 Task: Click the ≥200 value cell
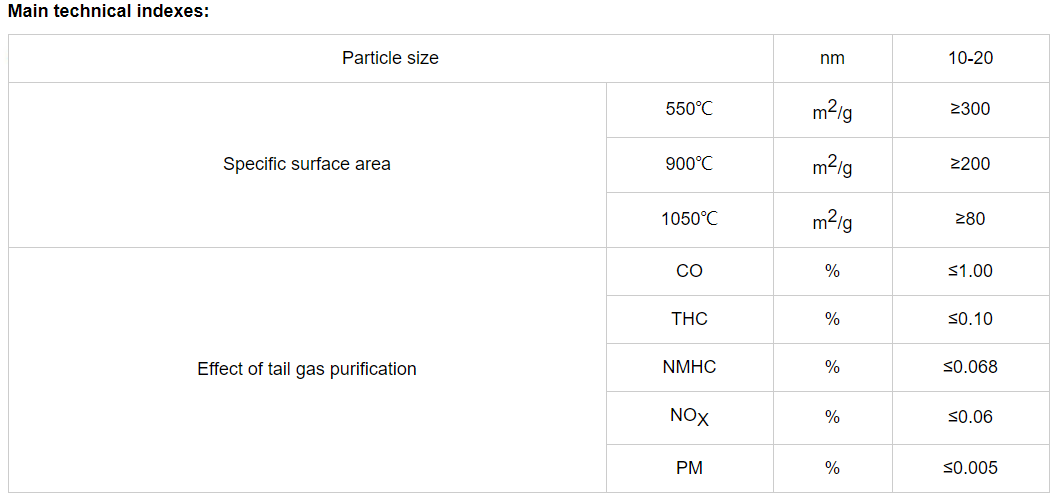[x=970, y=165]
